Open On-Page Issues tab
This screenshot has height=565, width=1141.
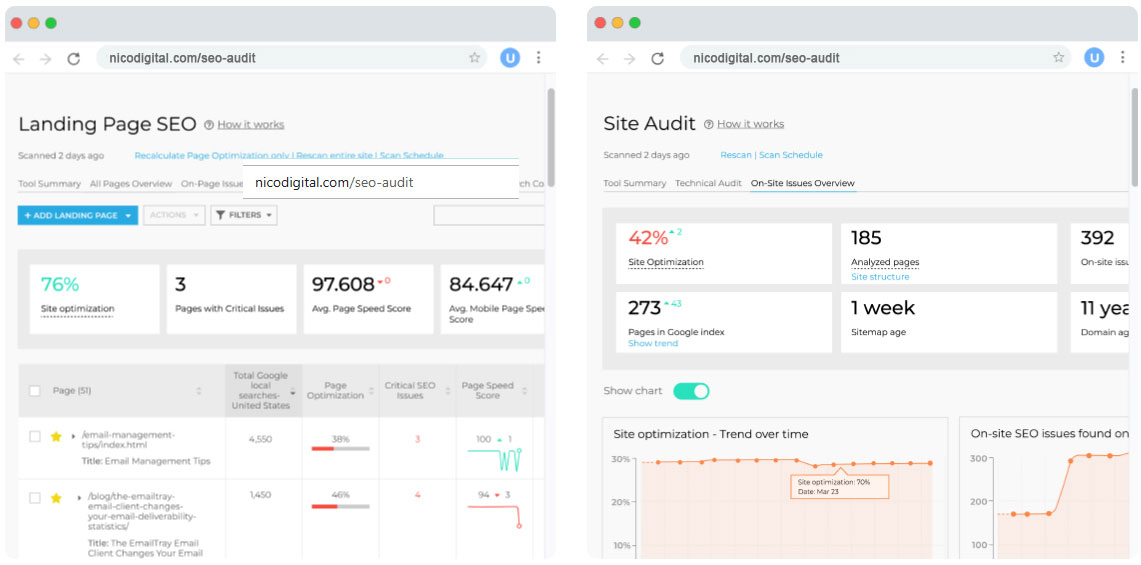tap(212, 184)
